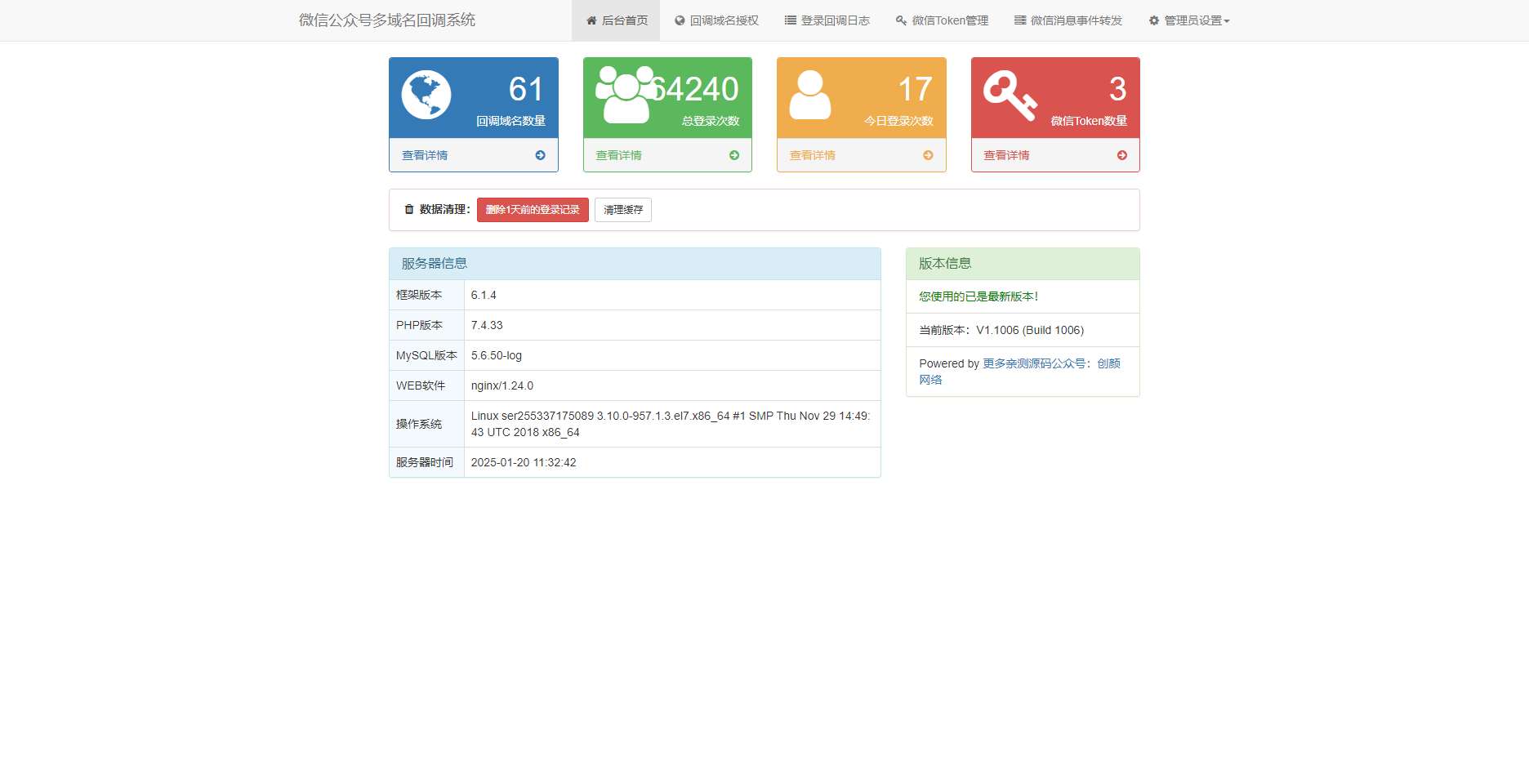
Task: Click the nginx/1.24.0 cell
Action: click(672, 385)
